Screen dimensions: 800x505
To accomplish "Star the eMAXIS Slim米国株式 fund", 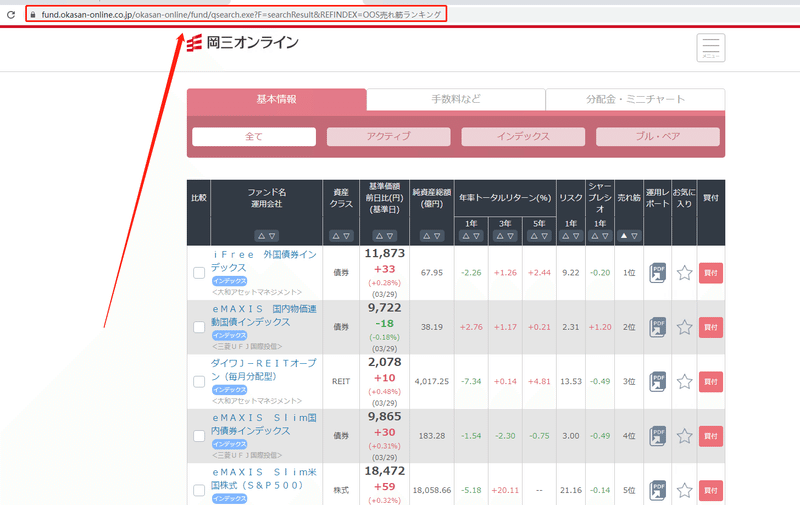I will (684, 490).
